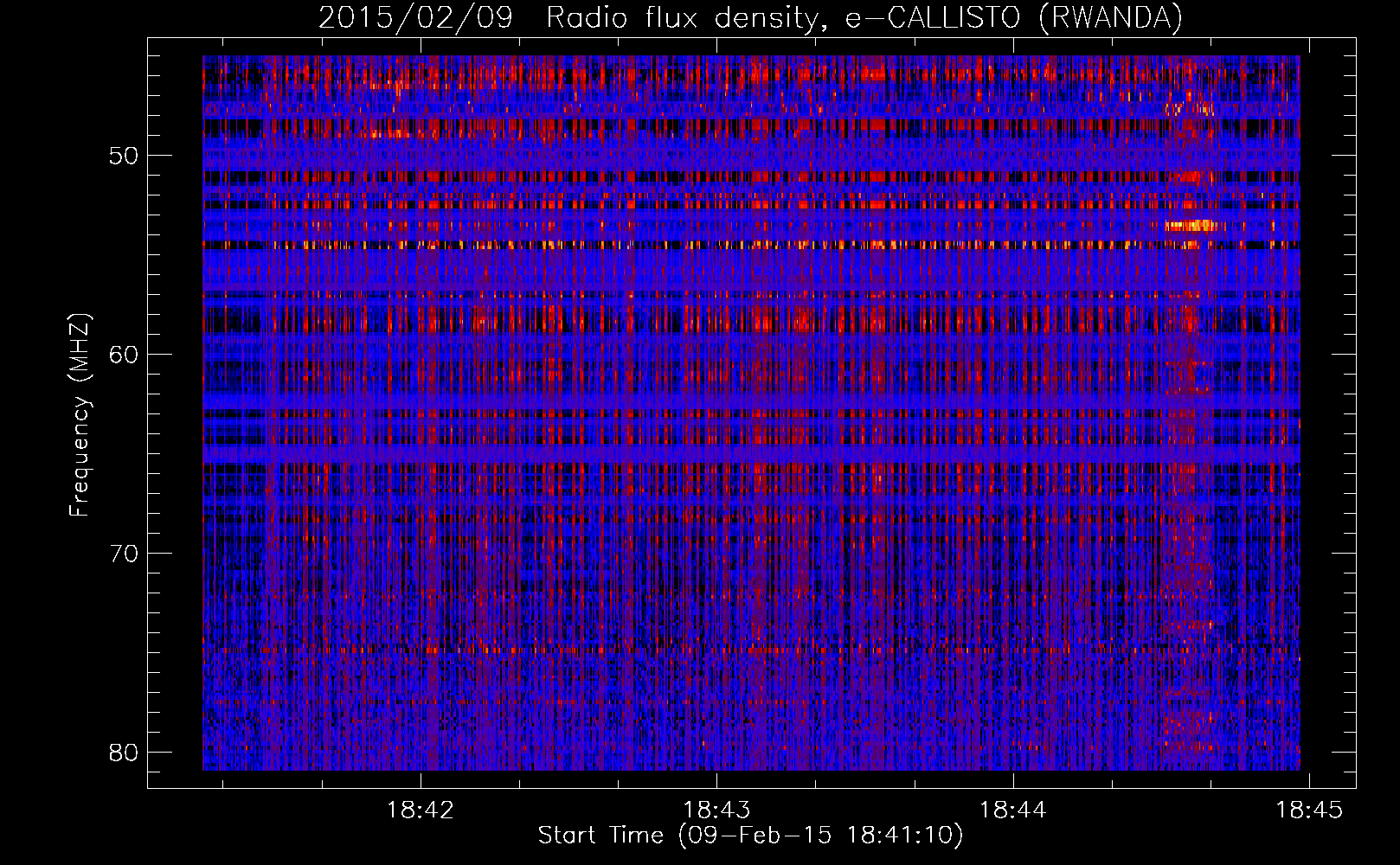Viewport: 1400px width, 865px height.
Task: Select the 60 MHz frequency tick label
Action: coord(124,355)
